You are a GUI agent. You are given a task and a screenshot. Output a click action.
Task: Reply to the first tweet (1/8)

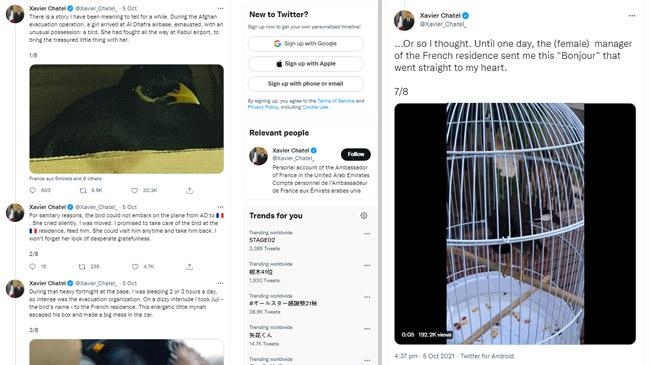[33, 190]
